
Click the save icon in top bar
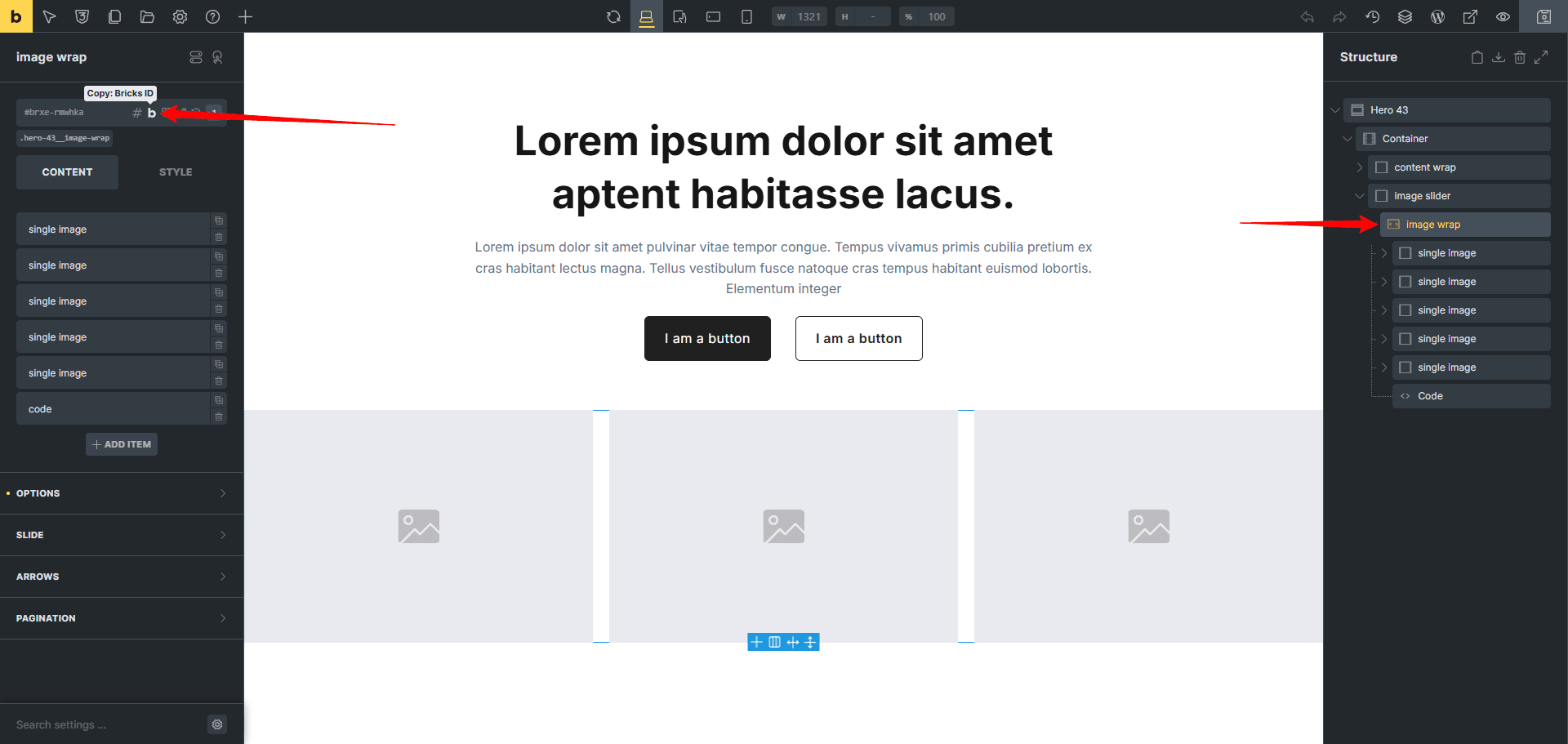(x=1543, y=16)
